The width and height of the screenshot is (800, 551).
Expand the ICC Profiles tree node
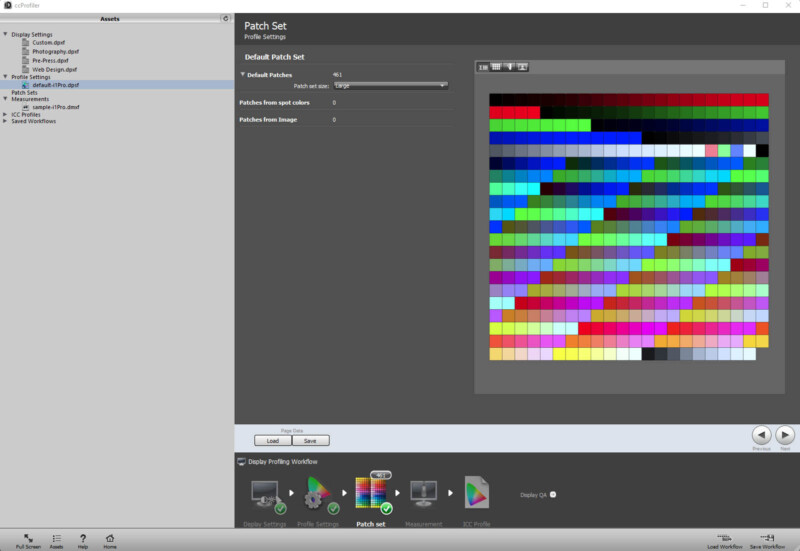click(5, 114)
